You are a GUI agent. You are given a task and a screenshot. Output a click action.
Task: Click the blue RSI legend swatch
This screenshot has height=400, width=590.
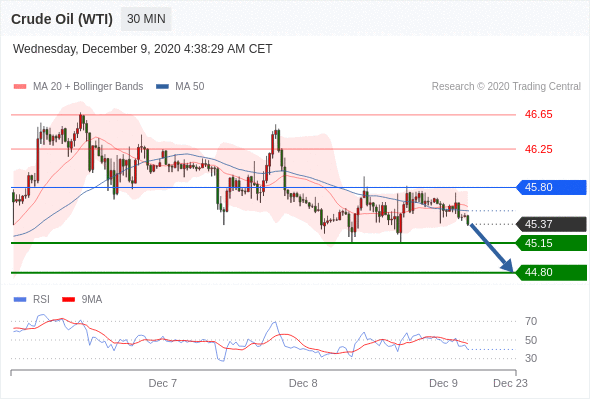point(20,300)
